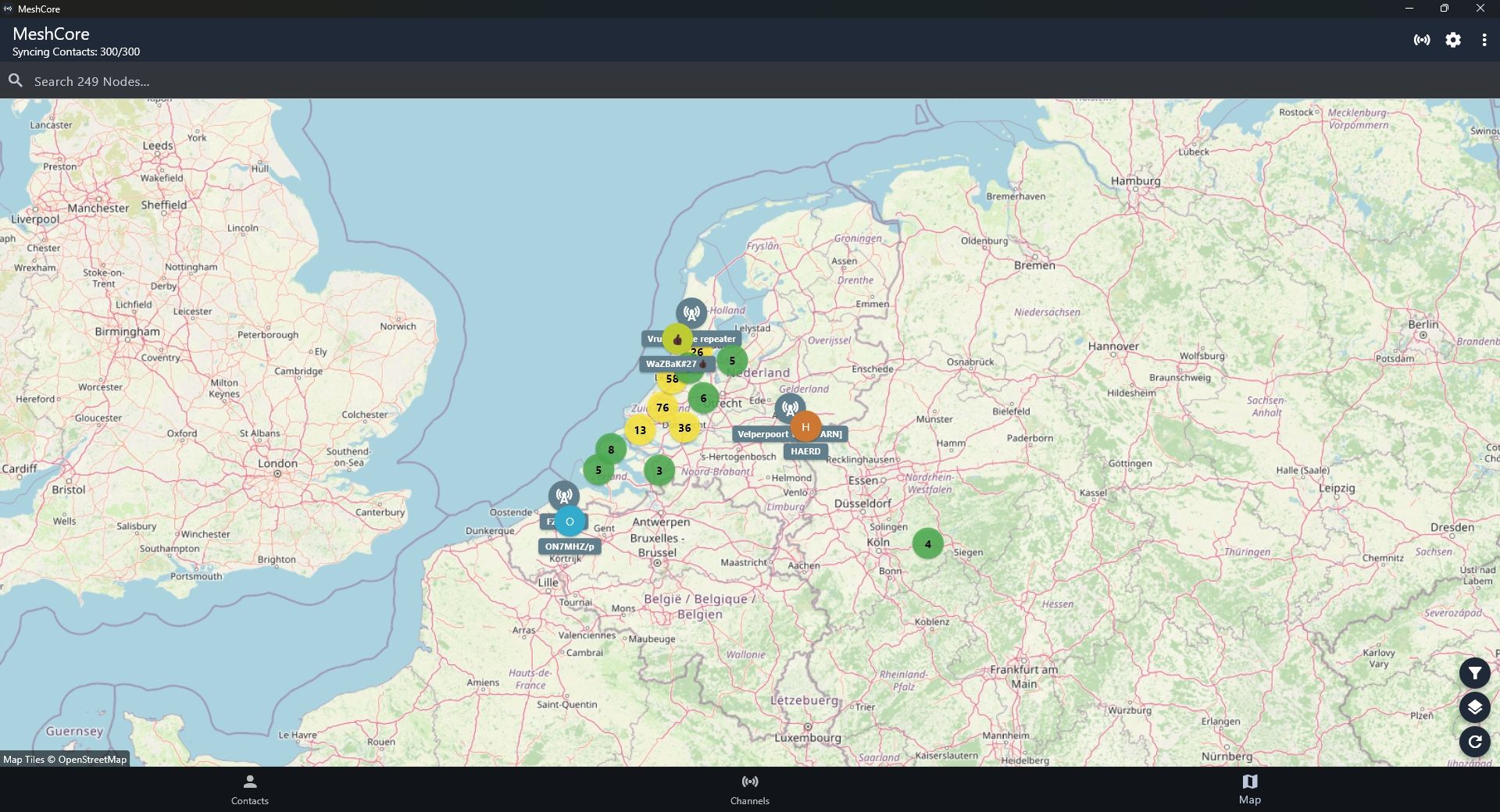Select the blue O node marker

(x=570, y=522)
